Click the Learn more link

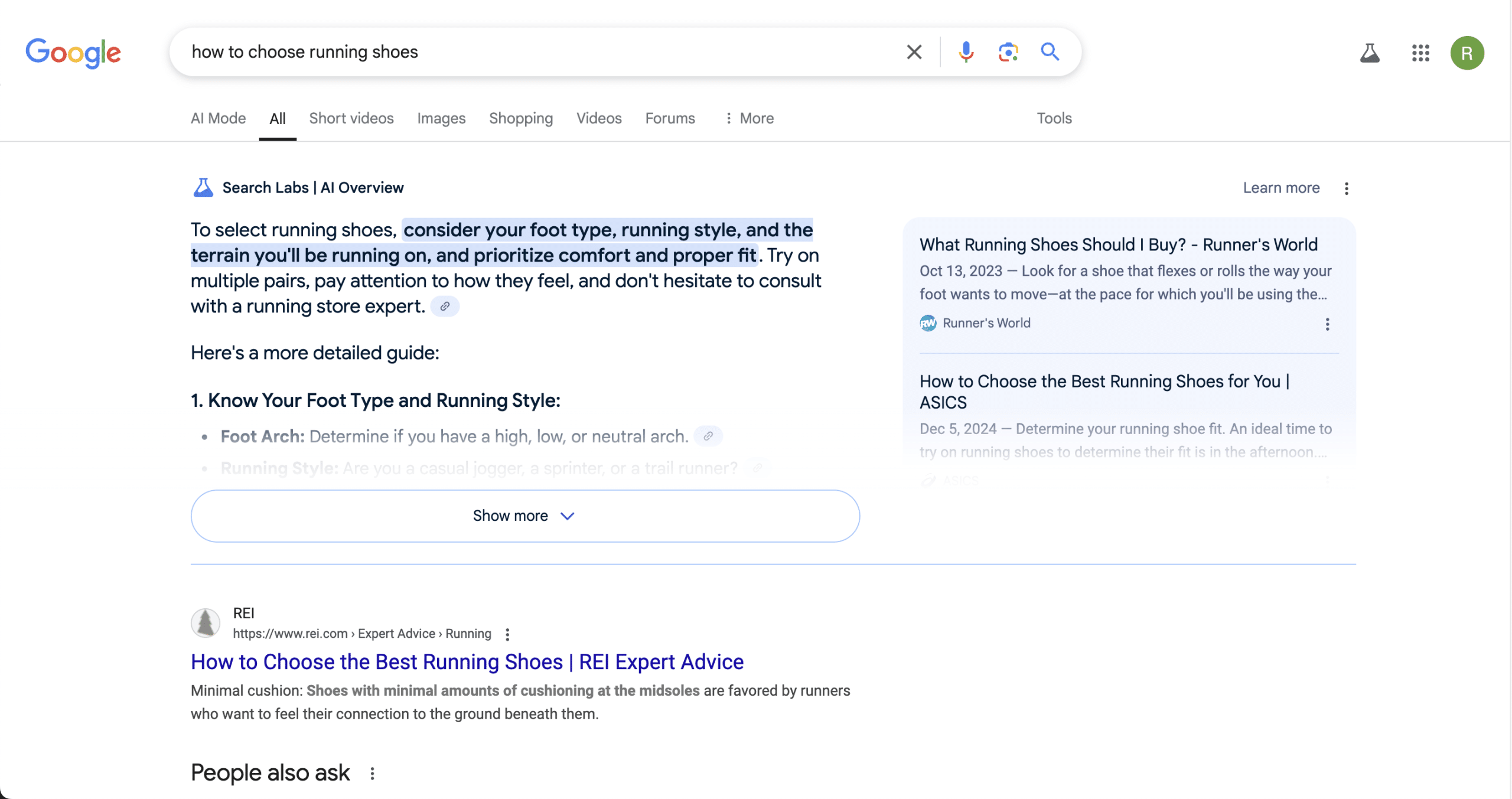point(1280,188)
